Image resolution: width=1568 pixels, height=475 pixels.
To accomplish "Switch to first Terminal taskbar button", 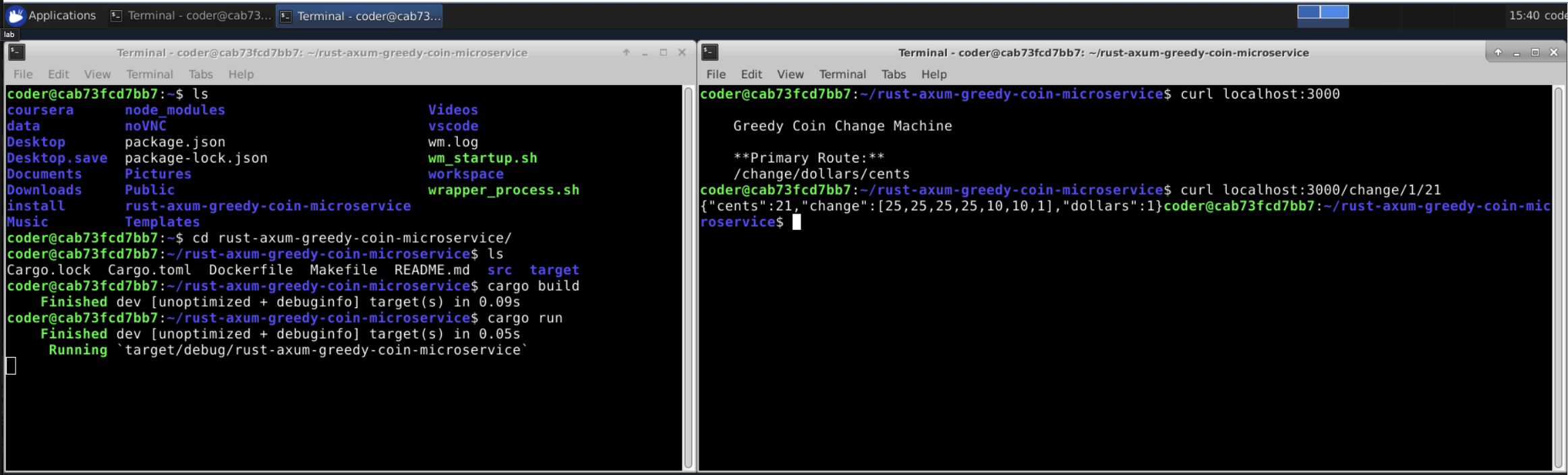I will pyautogui.click(x=191, y=15).
